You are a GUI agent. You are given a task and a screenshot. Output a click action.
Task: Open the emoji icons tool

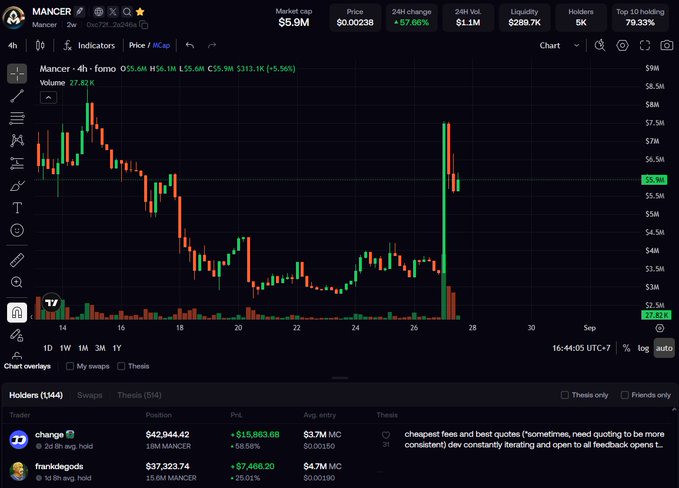pos(17,230)
